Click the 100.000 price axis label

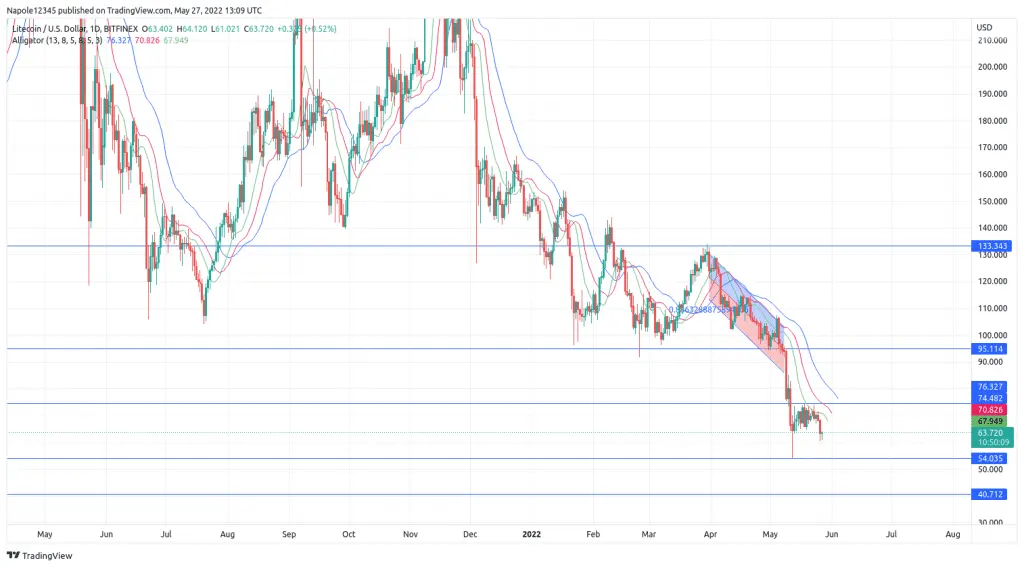coord(992,335)
